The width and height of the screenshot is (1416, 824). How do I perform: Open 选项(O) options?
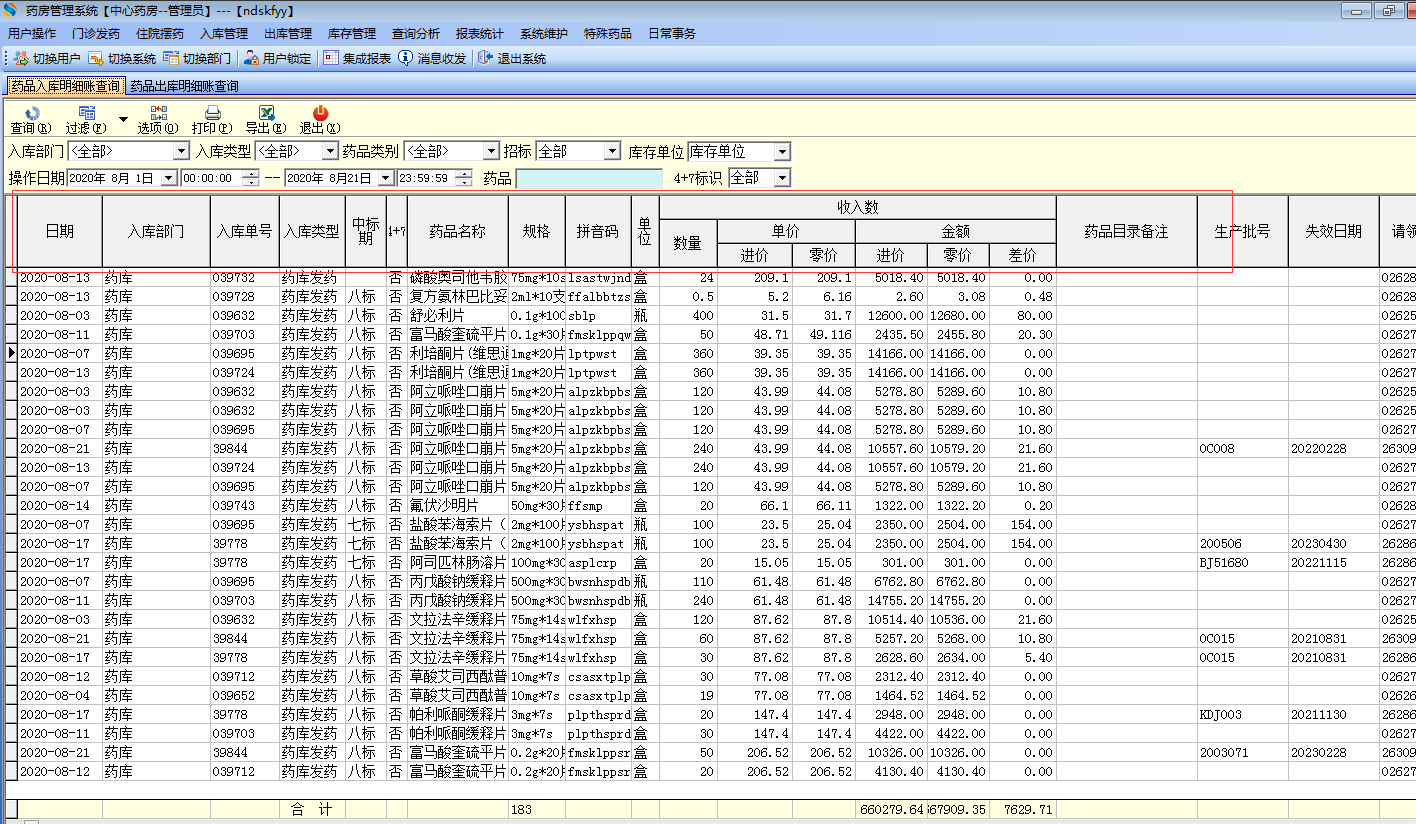coord(158,120)
